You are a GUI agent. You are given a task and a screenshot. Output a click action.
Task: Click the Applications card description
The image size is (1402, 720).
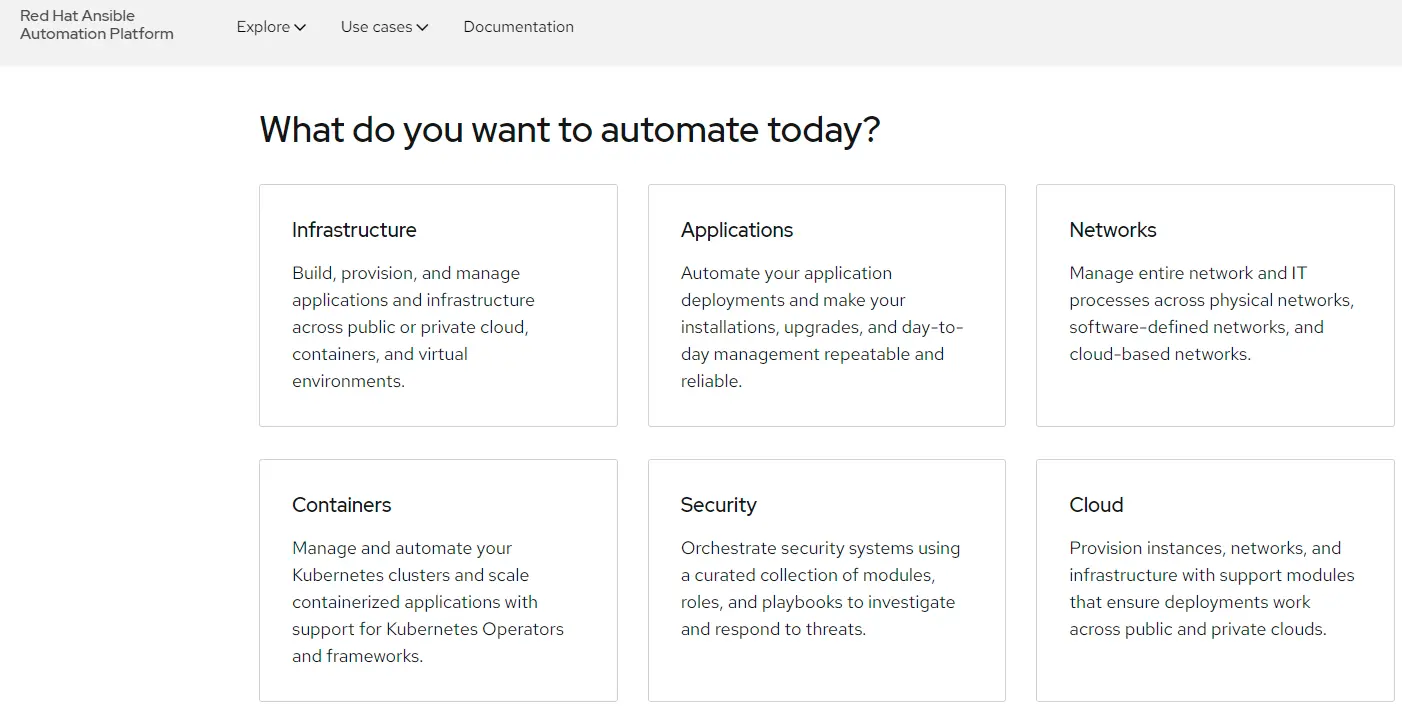tap(821, 327)
